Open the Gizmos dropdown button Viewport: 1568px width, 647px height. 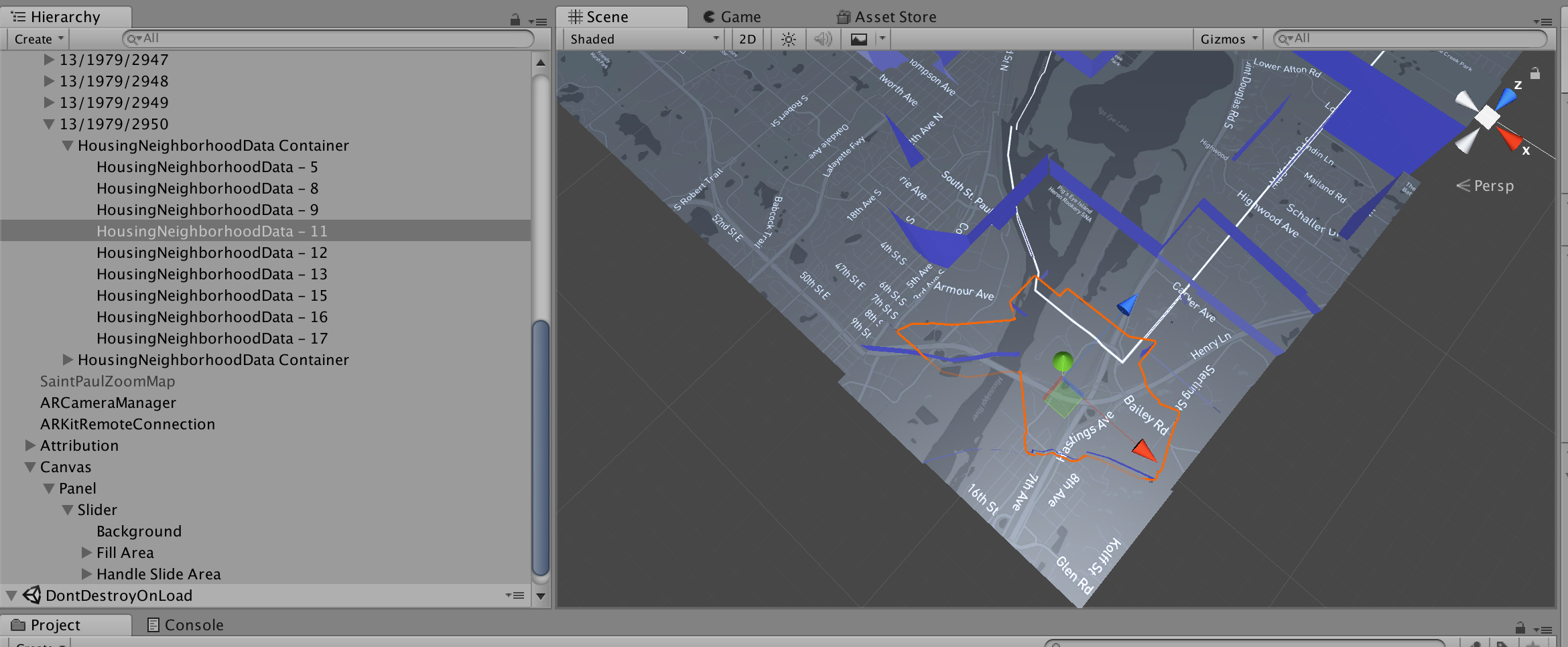click(1226, 38)
